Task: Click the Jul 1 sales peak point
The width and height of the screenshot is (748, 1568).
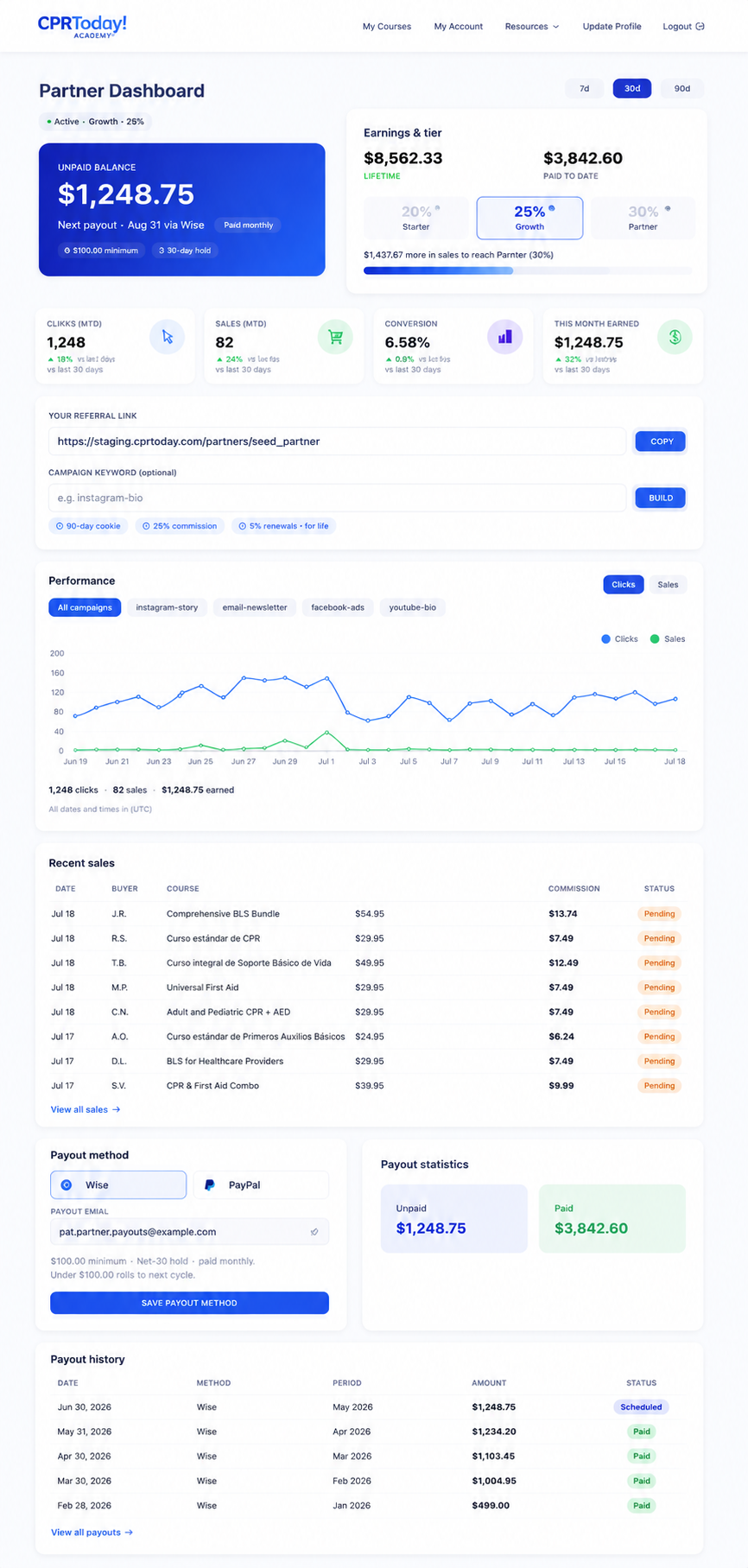Action: [x=326, y=733]
